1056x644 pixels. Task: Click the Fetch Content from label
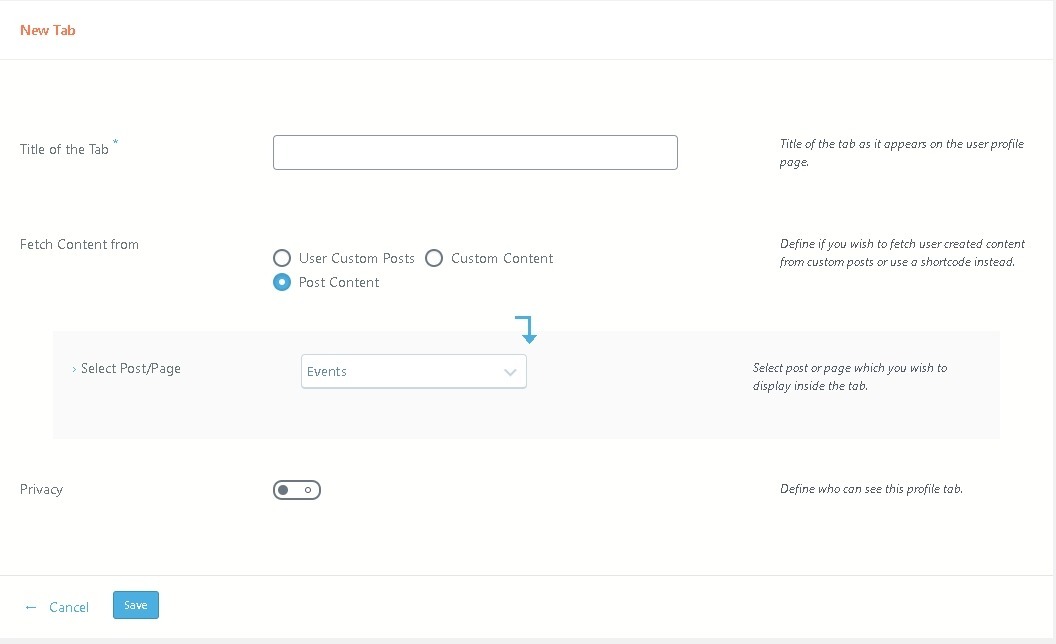[x=79, y=244]
